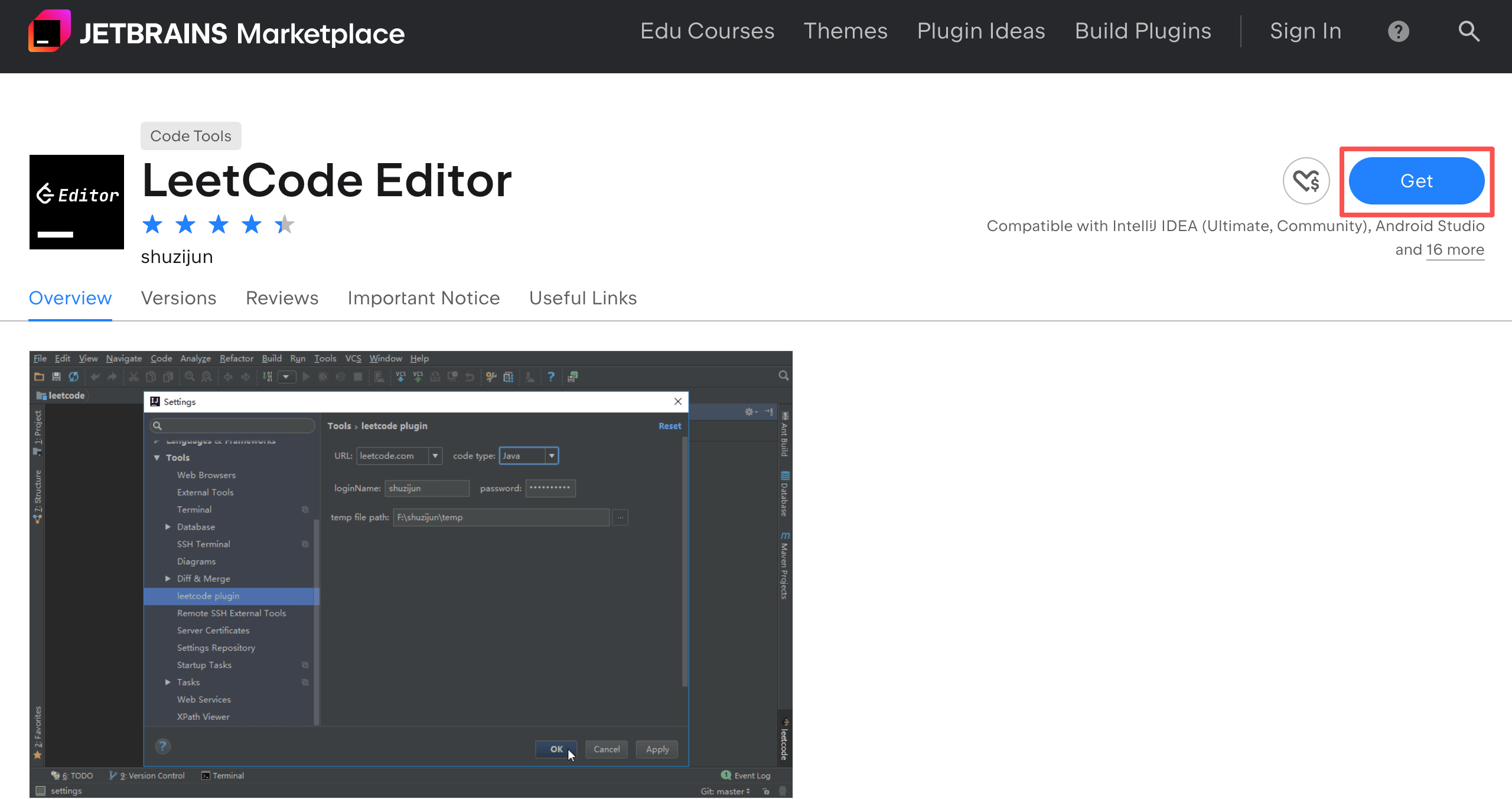Go to Edu Courses
1512x799 pixels.
pos(707,31)
